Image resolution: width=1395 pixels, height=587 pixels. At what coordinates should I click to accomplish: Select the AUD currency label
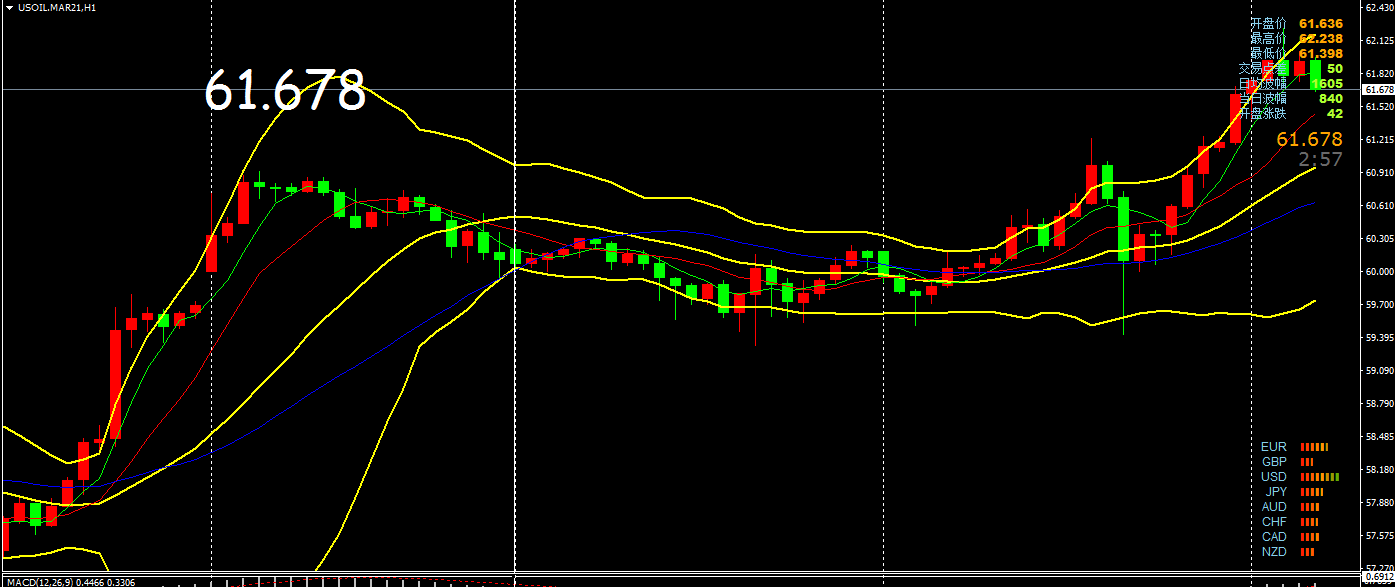(x=1274, y=507)
